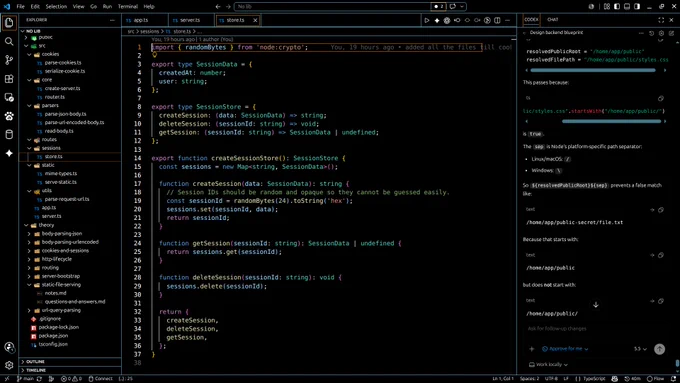This screenshot has width=680, height=383.
Task: Open Codex task history icon
Action: 651,33
